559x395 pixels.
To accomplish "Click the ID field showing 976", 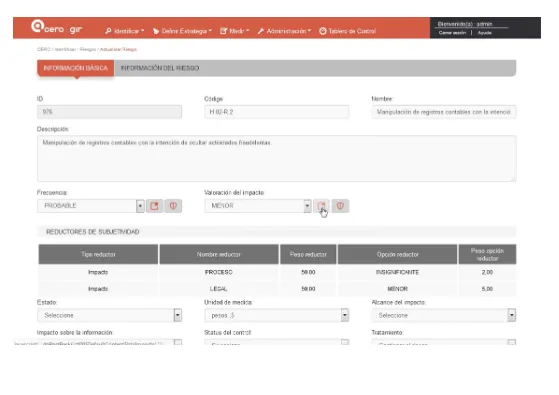I will [x=109, y=112].
